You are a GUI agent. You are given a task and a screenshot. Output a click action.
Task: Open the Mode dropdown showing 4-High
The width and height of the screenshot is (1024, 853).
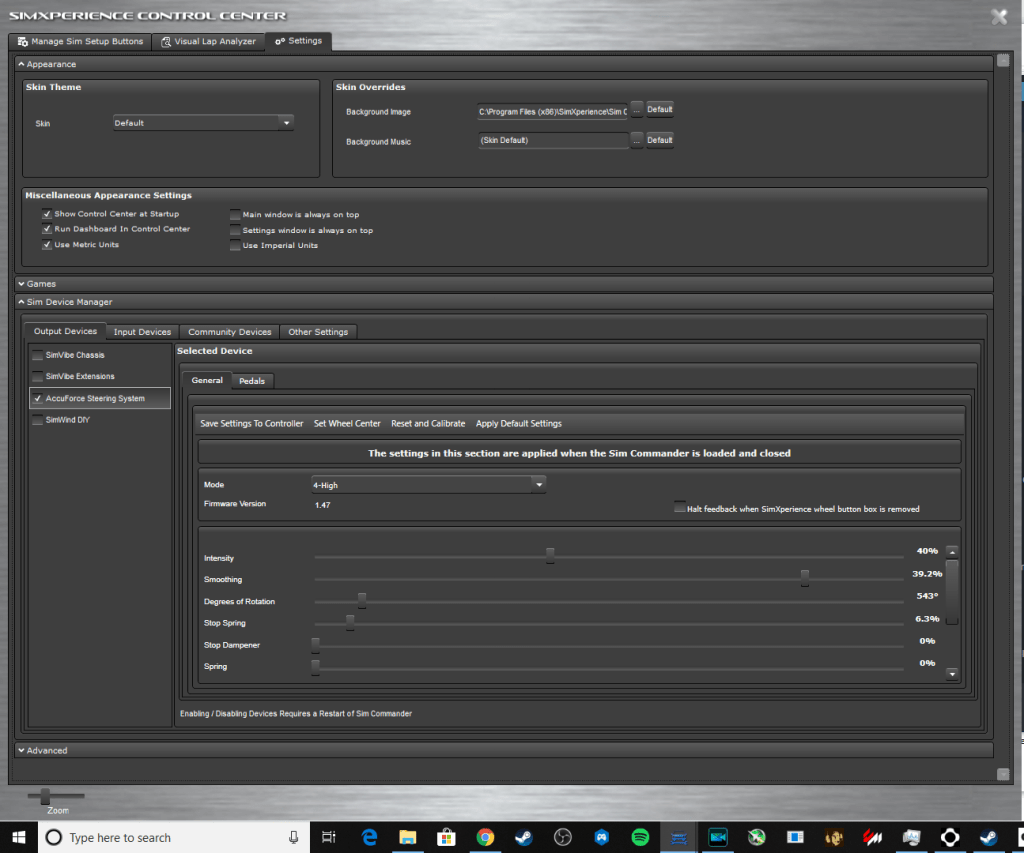[539, 484]
